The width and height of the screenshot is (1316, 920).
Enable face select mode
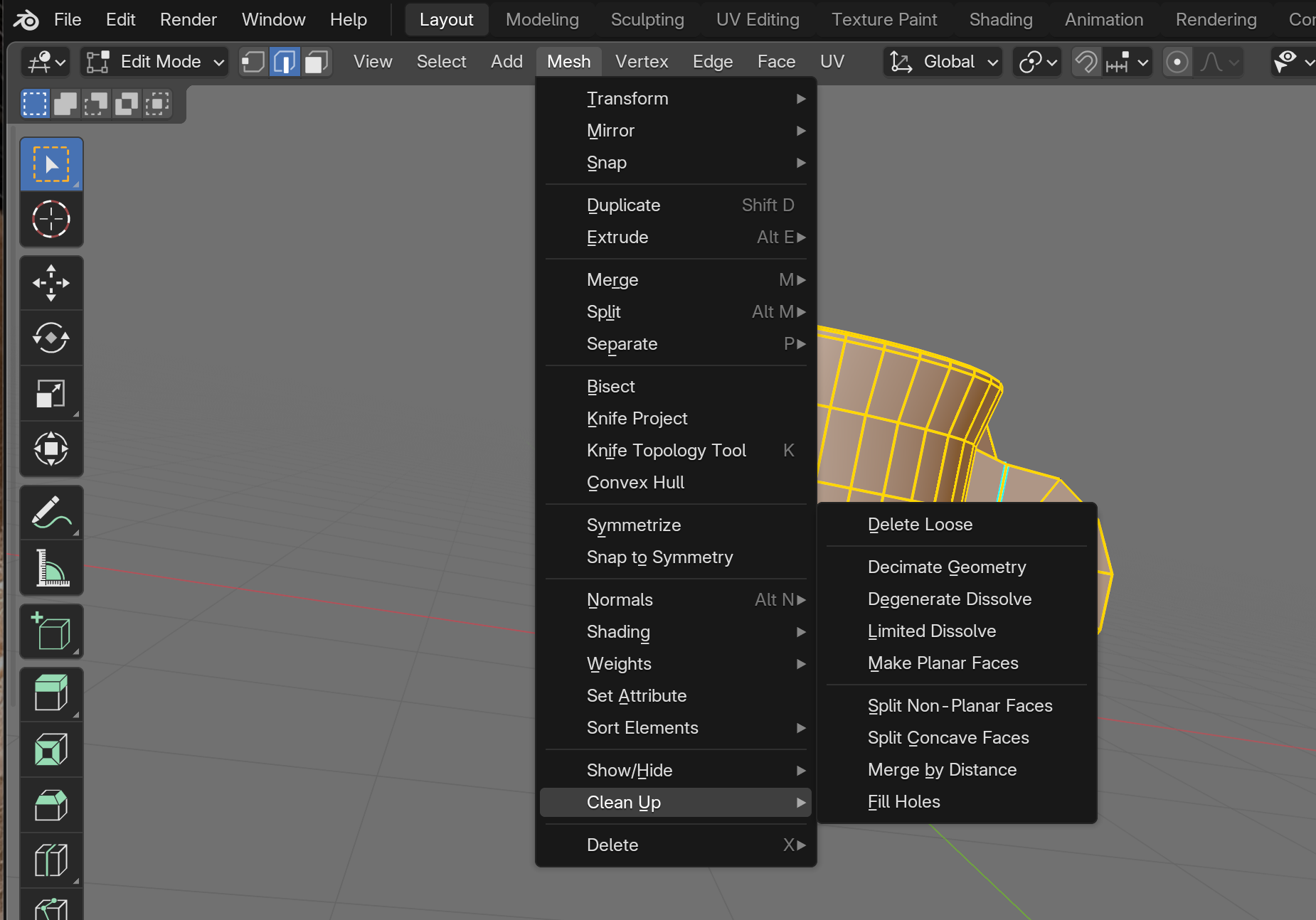(316, 62)
